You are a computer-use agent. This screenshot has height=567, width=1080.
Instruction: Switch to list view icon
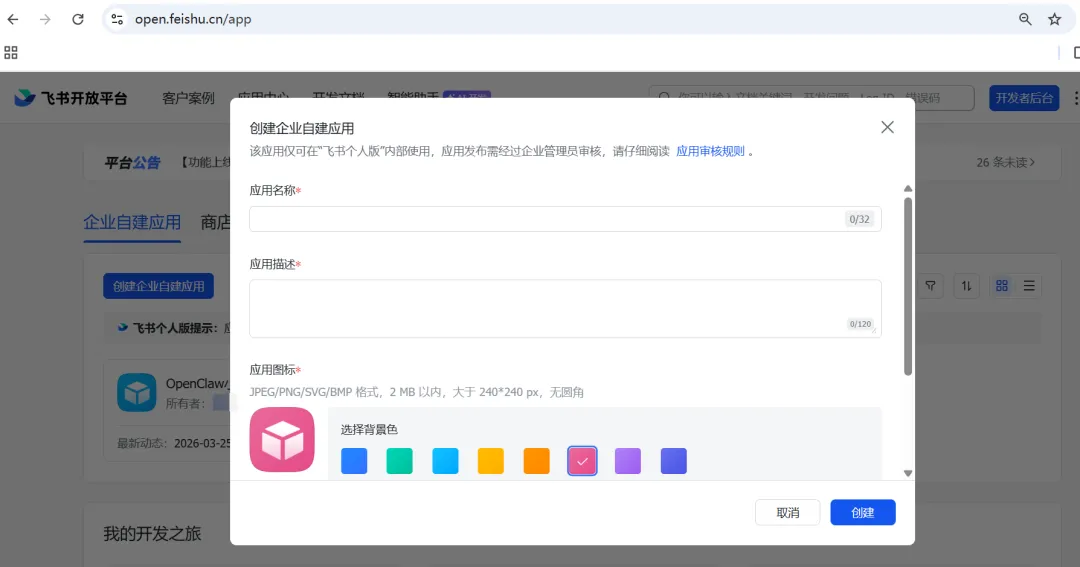pyautogui.click(x=1029, y=285)
